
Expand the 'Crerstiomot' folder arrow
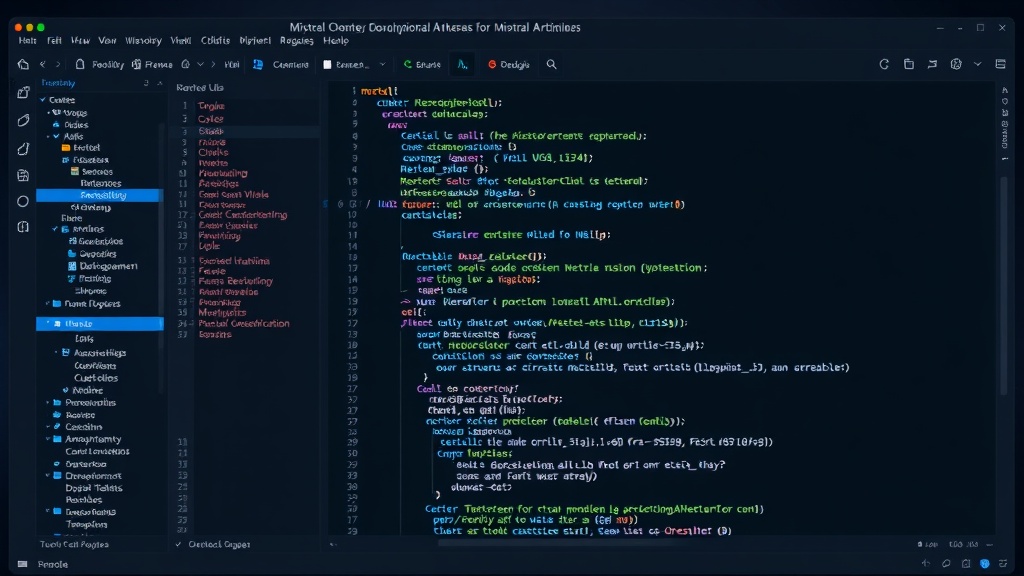click(x=48, y=475)
